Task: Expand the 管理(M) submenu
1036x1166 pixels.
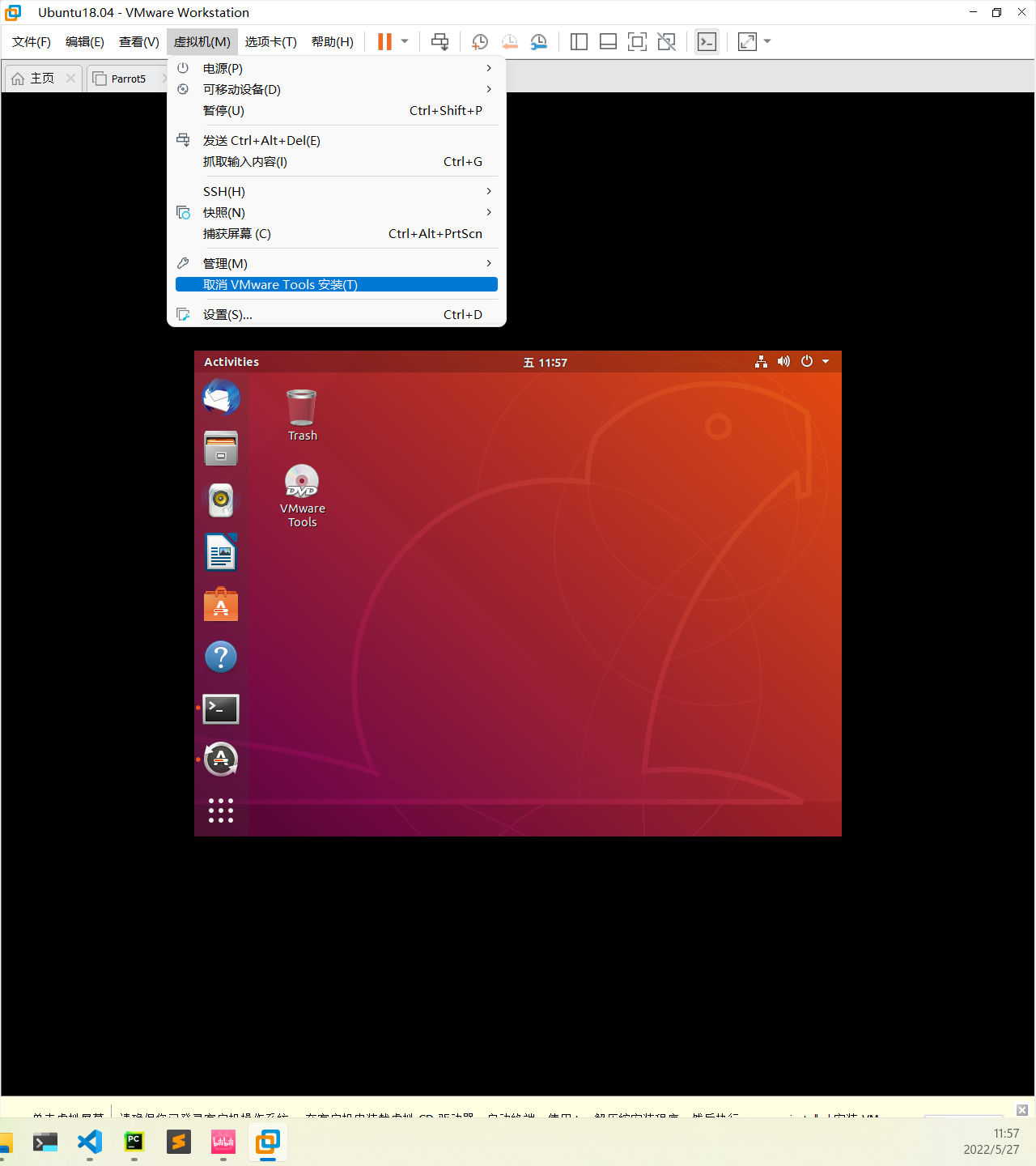Action: [x=337, y=263]
